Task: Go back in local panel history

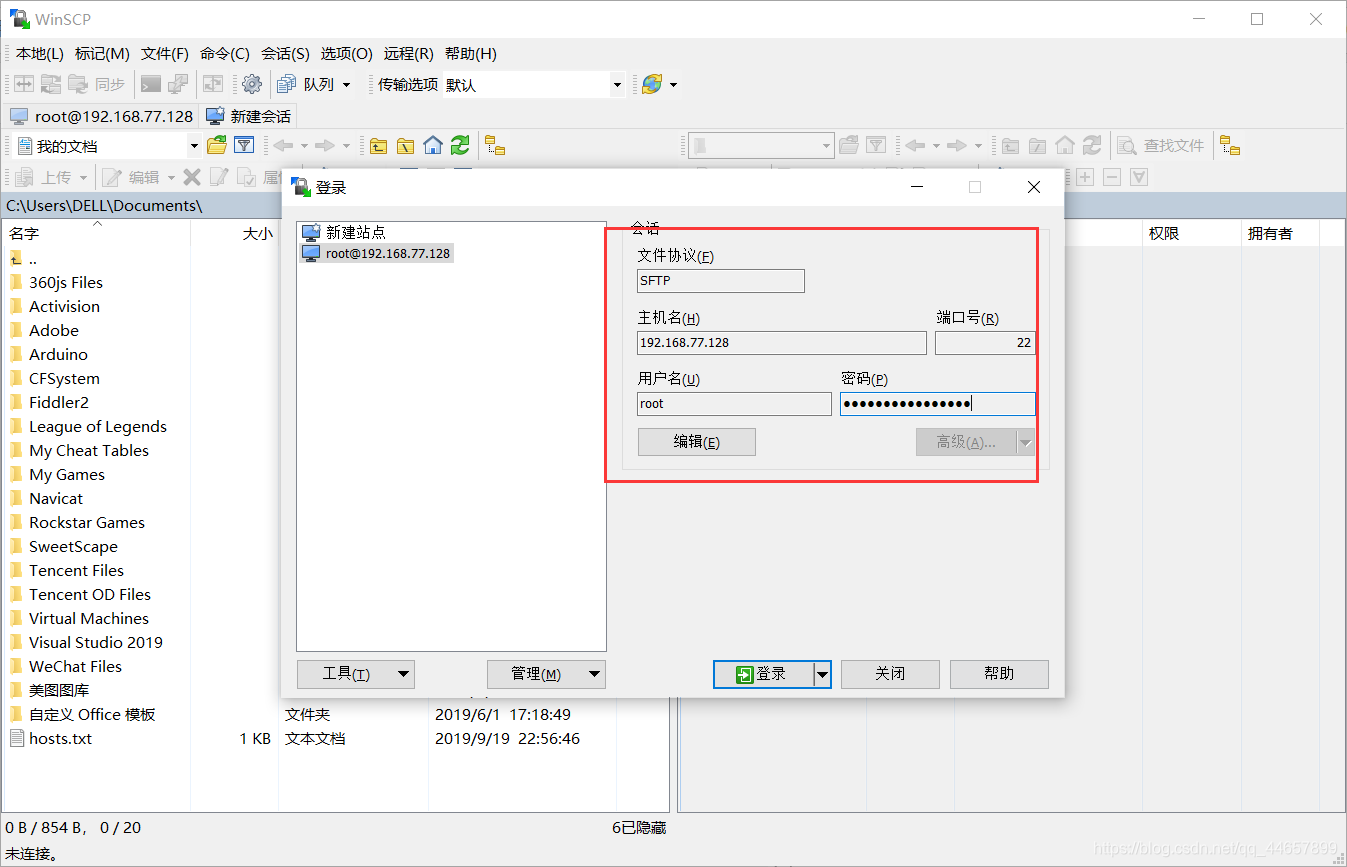Action: tap(284, 146)
